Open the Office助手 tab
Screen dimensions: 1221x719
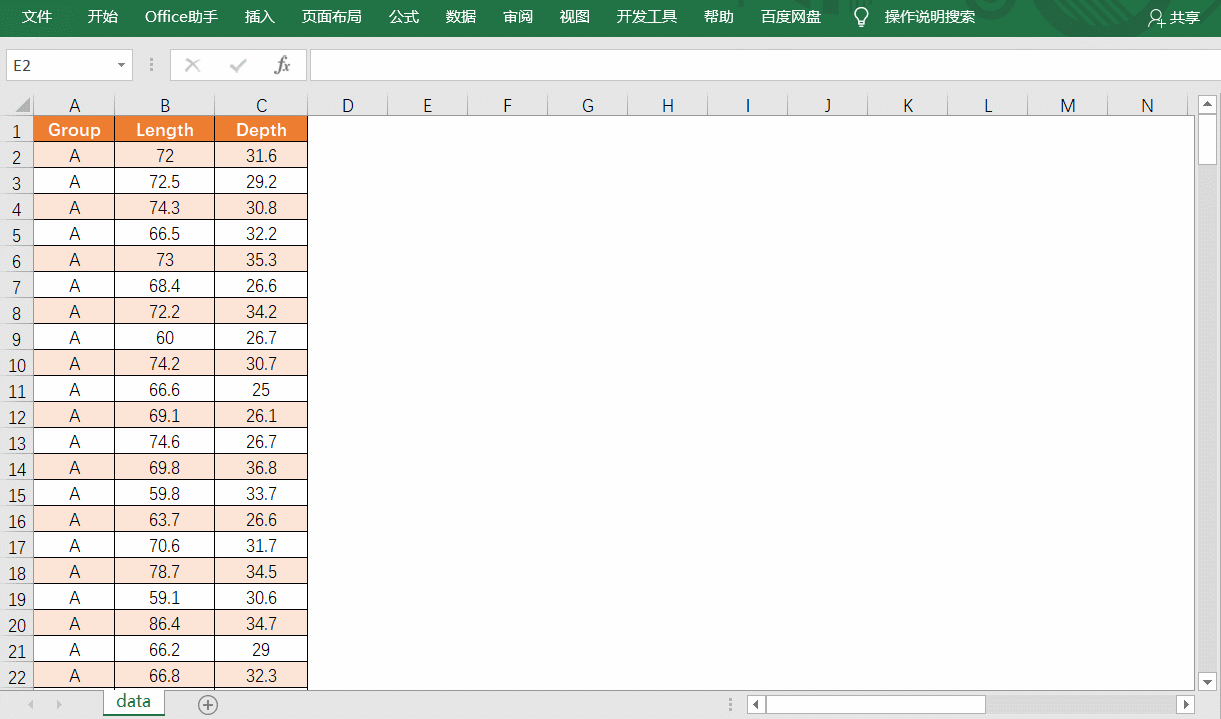coord(181,17)
